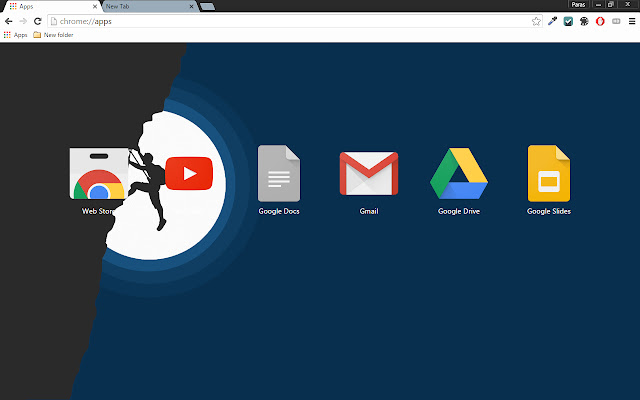Click the Gmail label text
The width and height of the screenshot is (640, 400).
click(x=369, y=211)
